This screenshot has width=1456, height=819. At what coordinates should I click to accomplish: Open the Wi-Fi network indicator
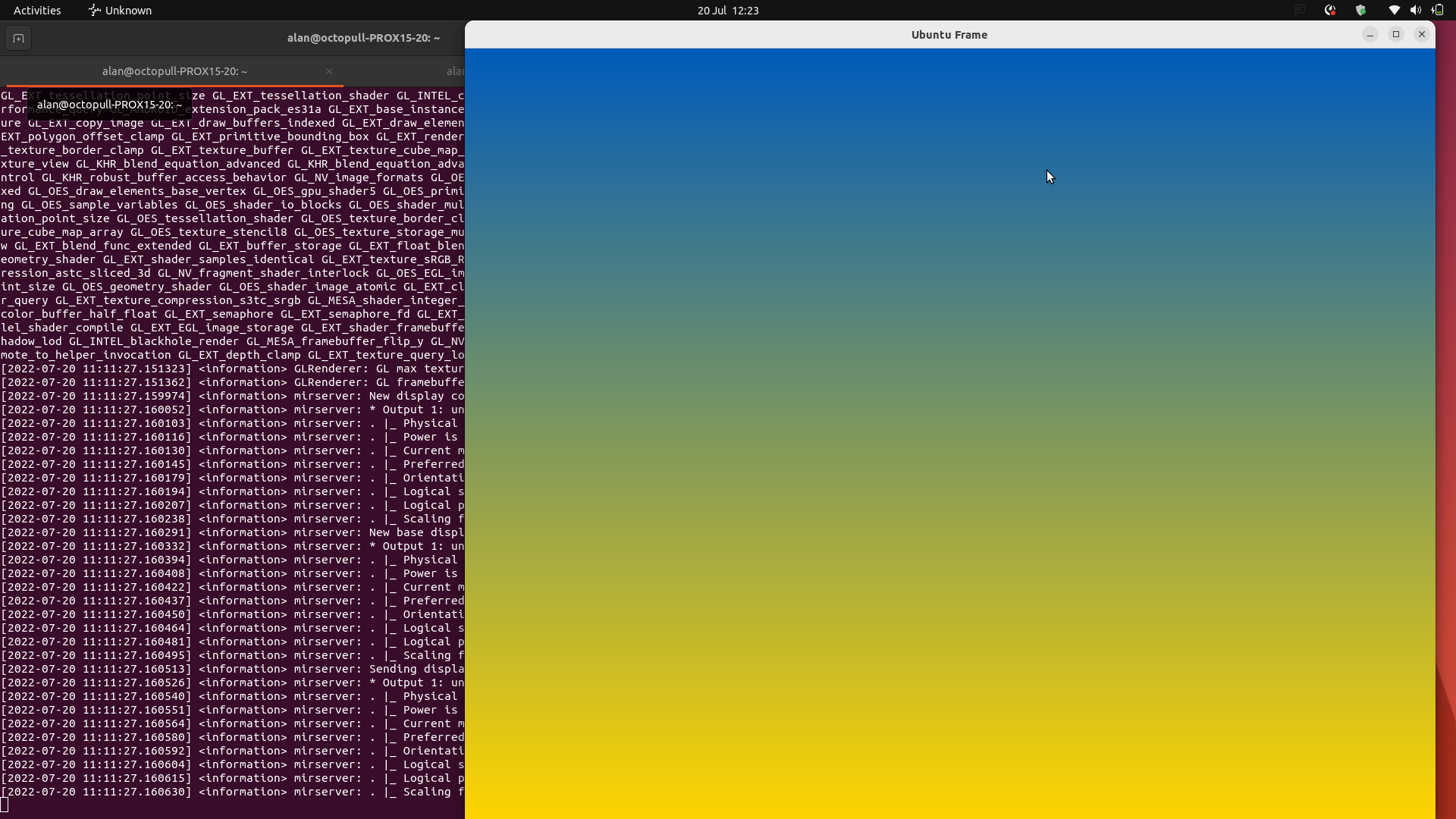tap(1394, 11)
